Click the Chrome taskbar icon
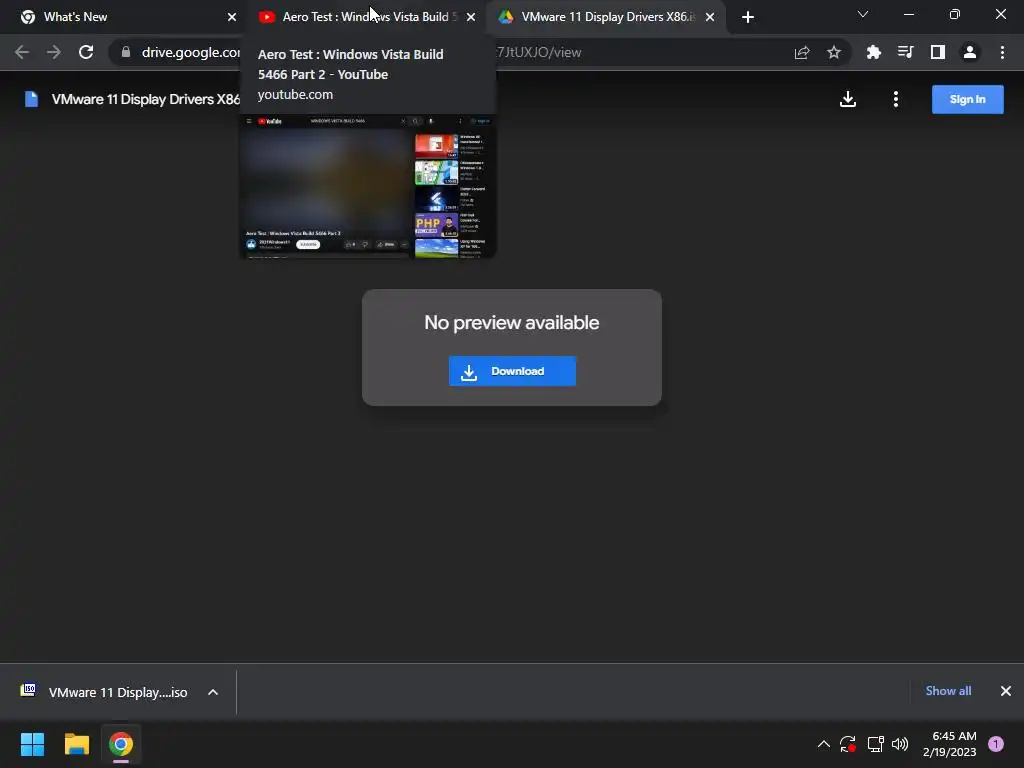The image size is (1024, 768). (x=121, y=744)
